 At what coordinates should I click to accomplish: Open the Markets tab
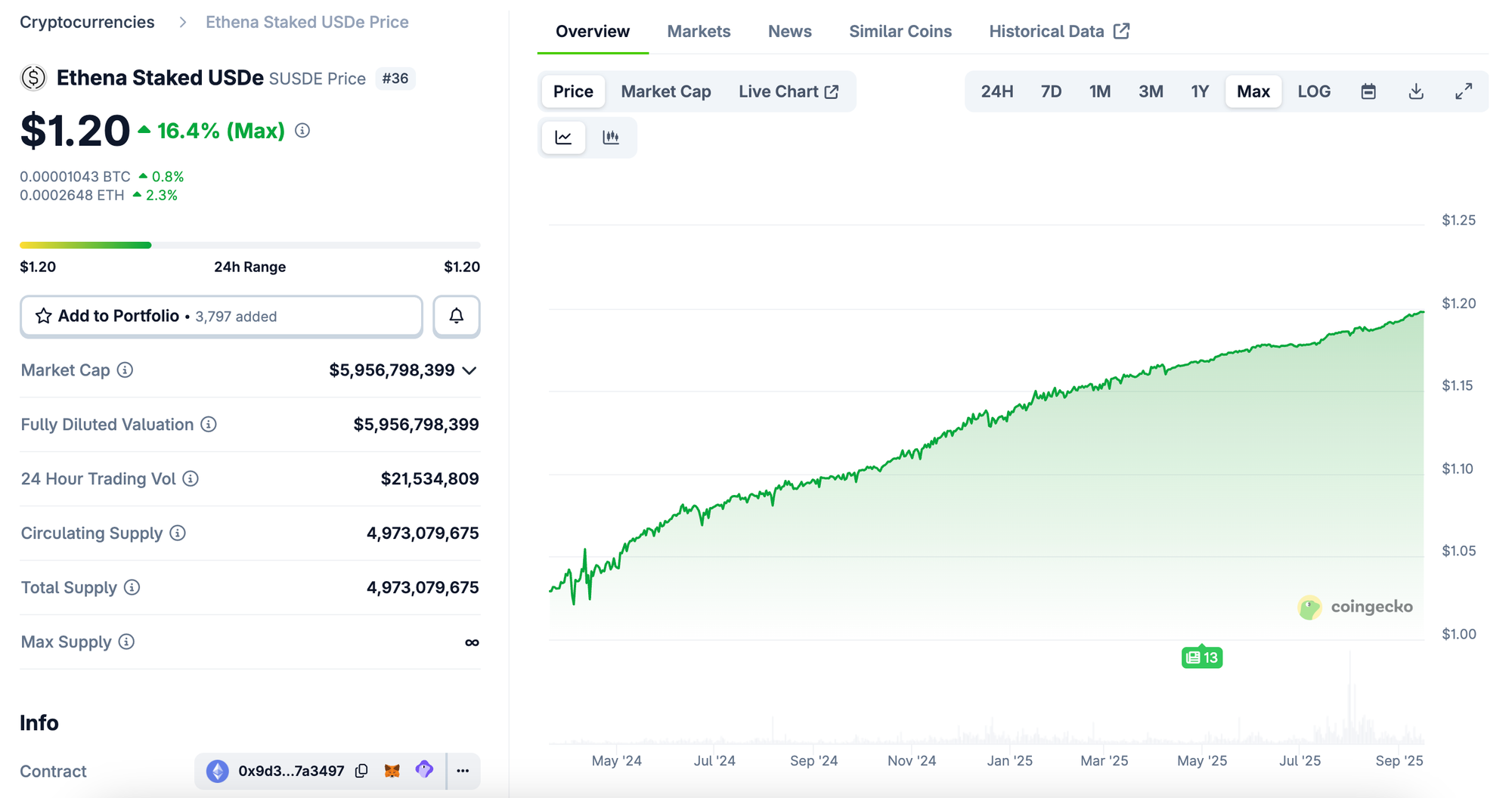click(x=699, y=31)
